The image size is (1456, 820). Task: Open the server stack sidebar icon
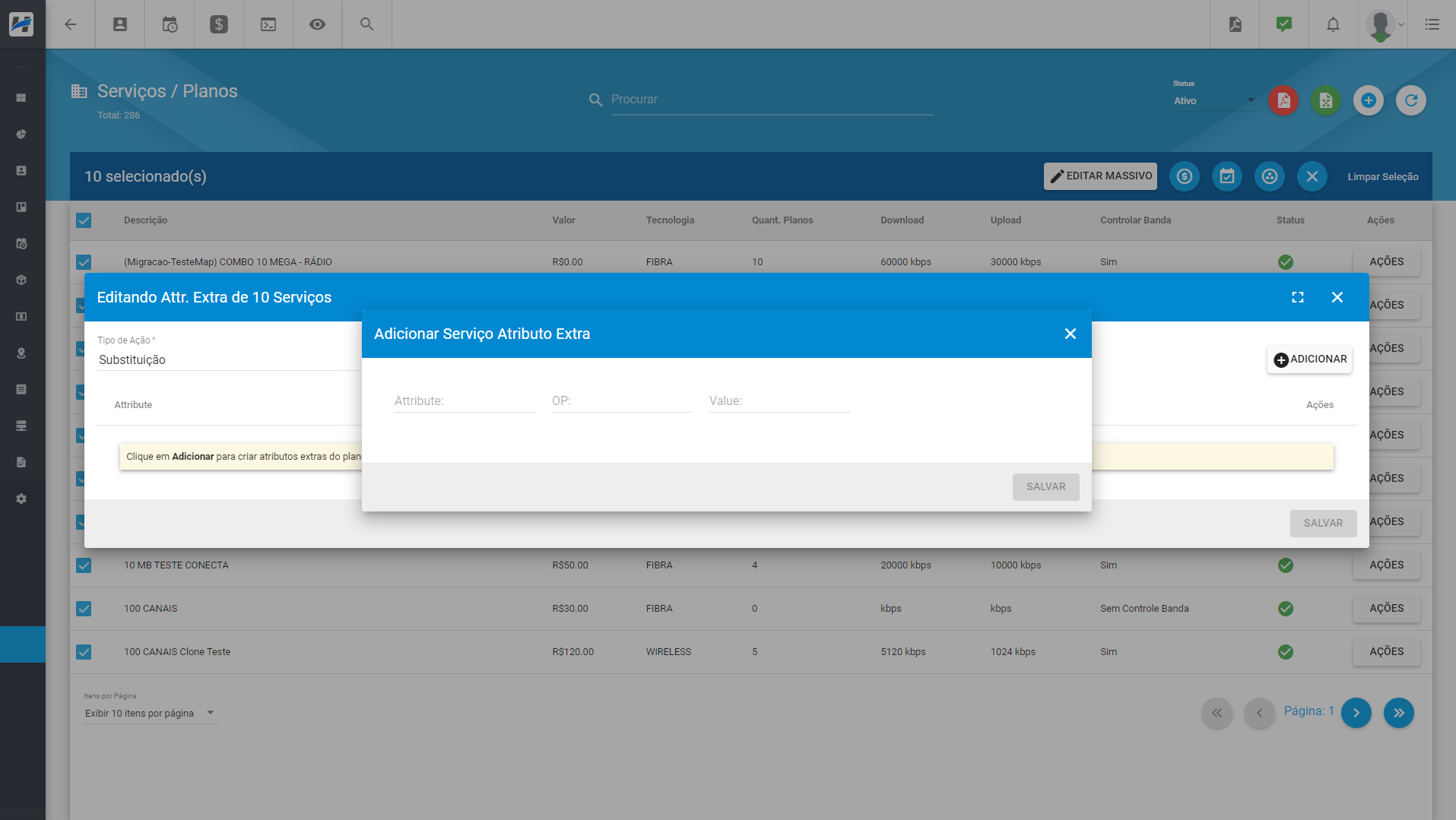click(21, 426)
